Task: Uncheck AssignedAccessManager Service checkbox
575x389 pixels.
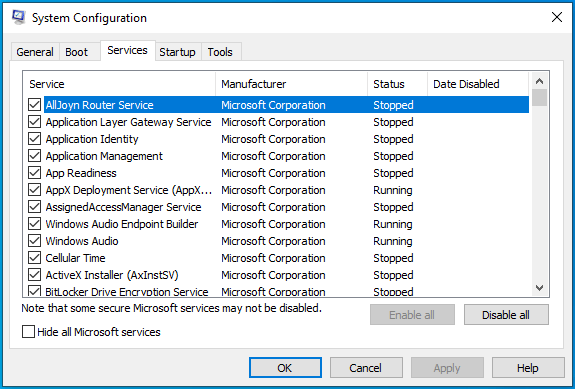Action: pos(34,207)
